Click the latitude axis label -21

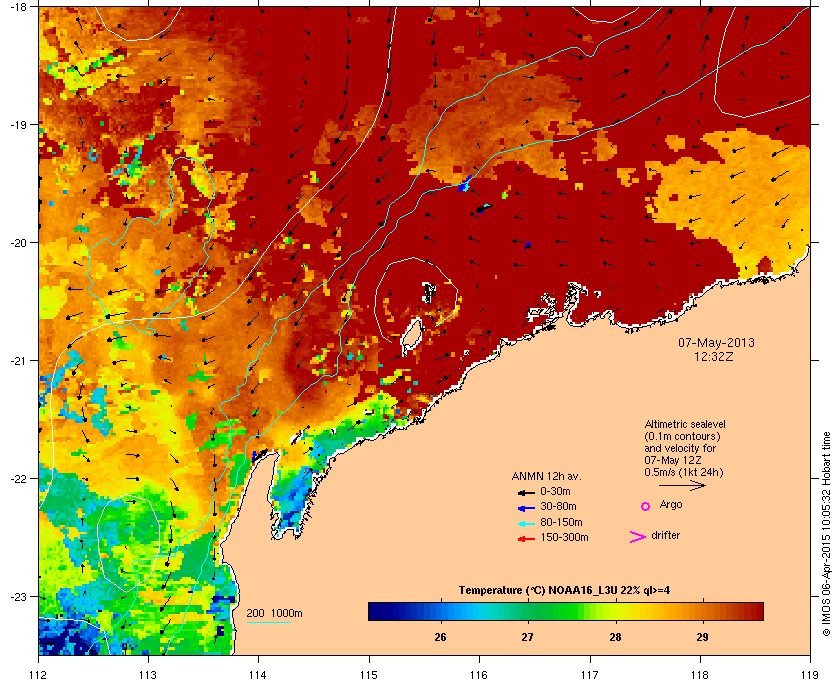point(19,361)
